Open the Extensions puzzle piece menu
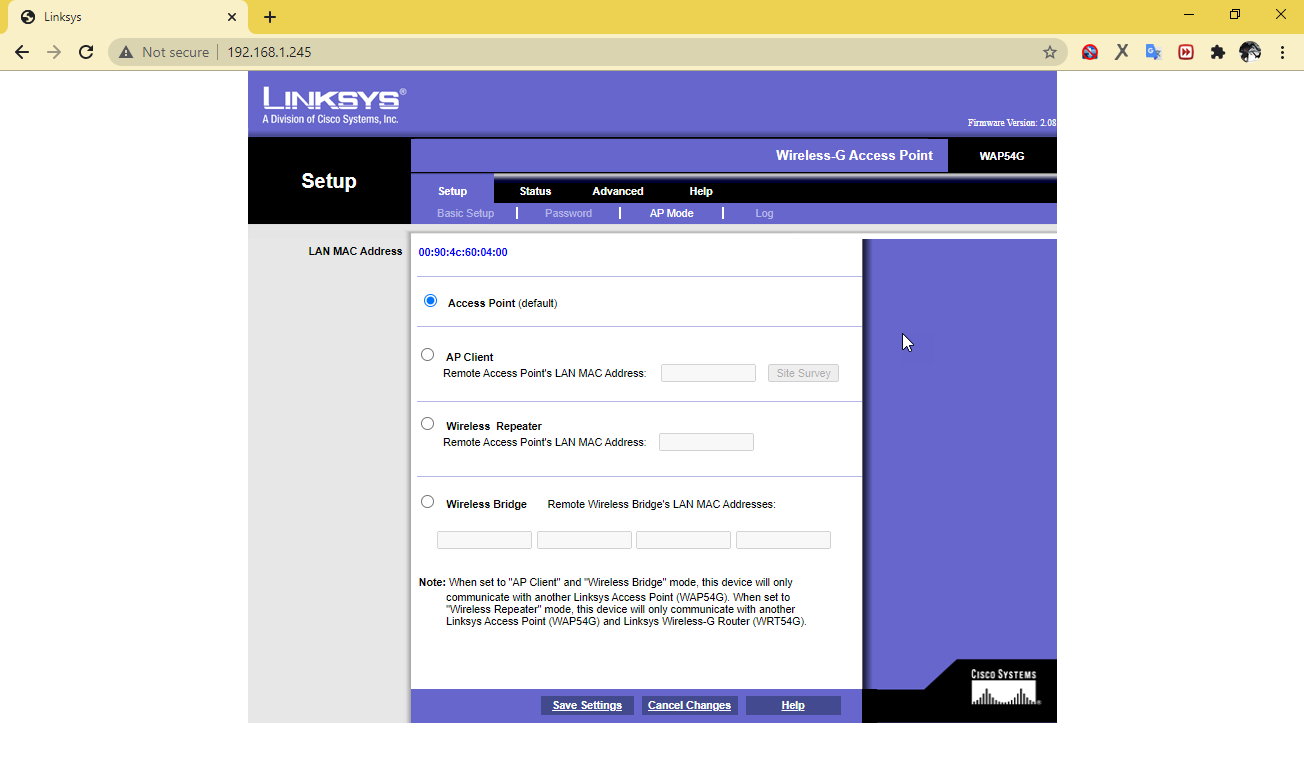 (x=1217, y=52)
